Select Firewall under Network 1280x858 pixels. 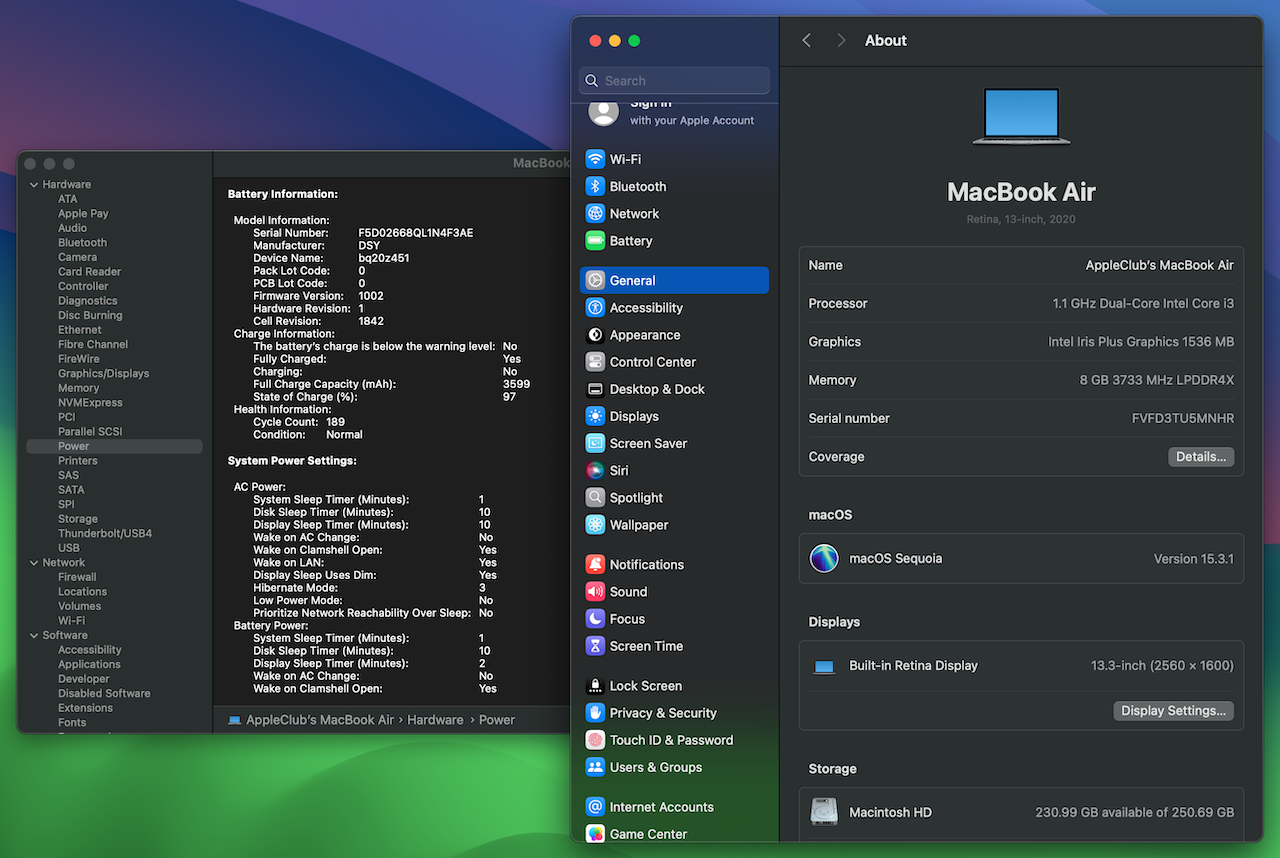[x=77, y=577]
